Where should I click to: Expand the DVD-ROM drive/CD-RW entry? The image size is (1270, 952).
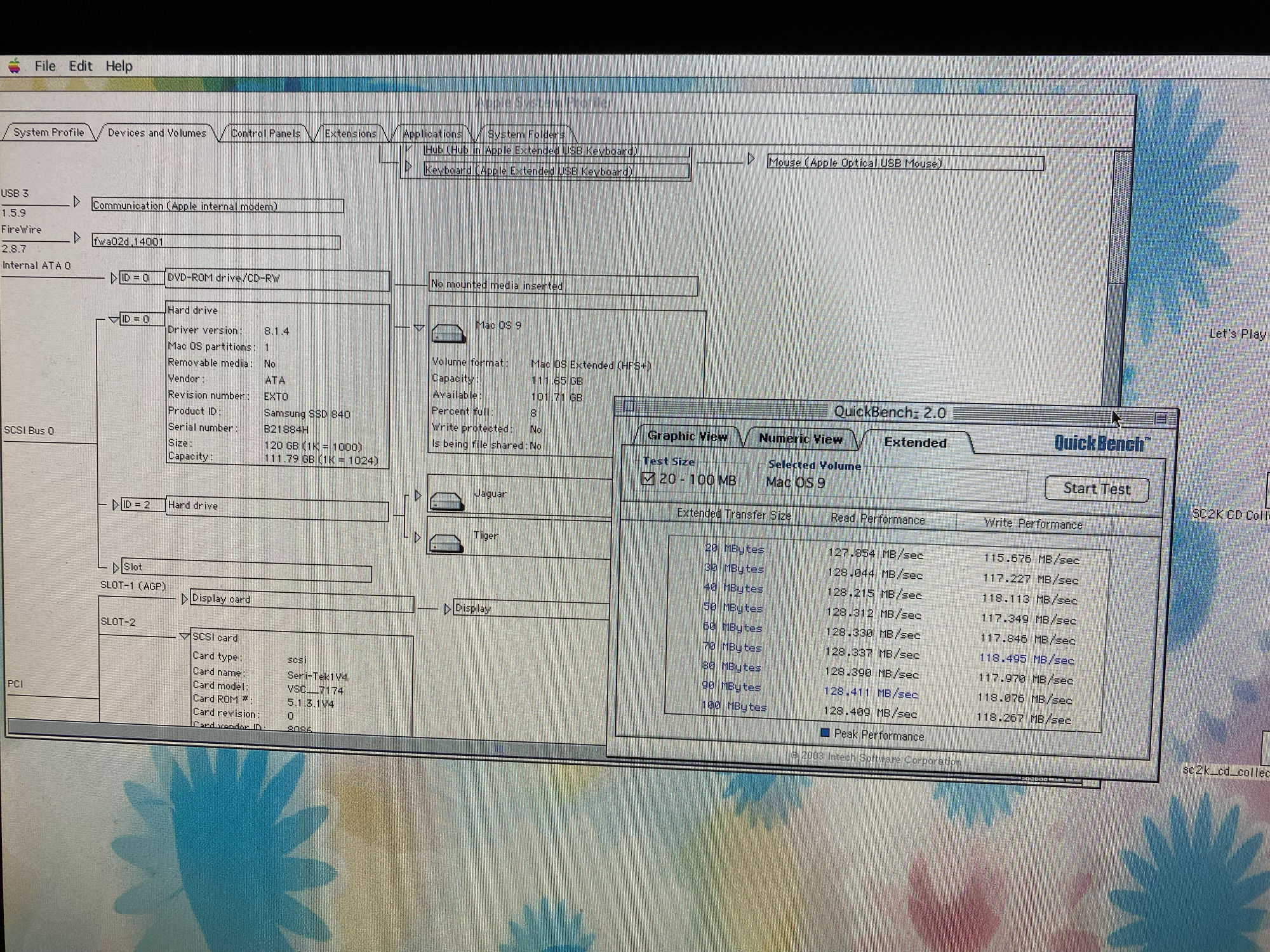114,278
